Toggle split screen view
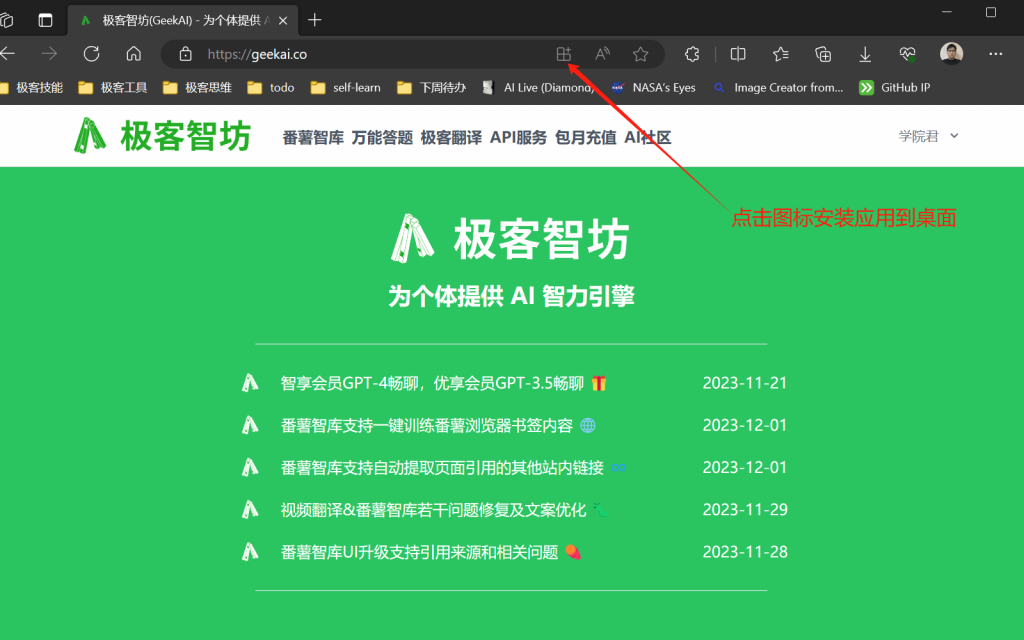This screenshot has width=1024, height=640. click(738, 54)
